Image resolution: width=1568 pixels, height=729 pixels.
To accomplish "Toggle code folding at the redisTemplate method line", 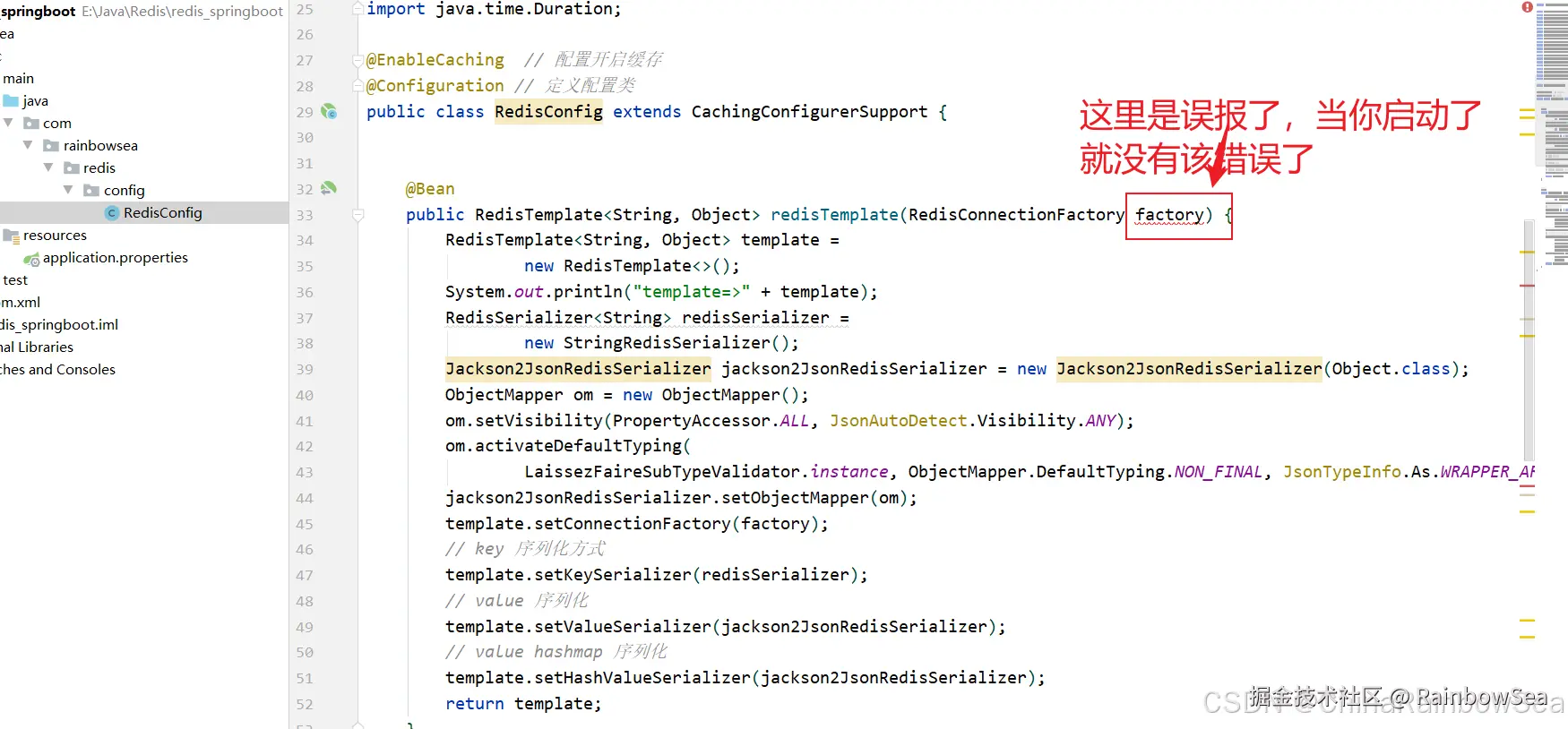I will click(358, 215).
